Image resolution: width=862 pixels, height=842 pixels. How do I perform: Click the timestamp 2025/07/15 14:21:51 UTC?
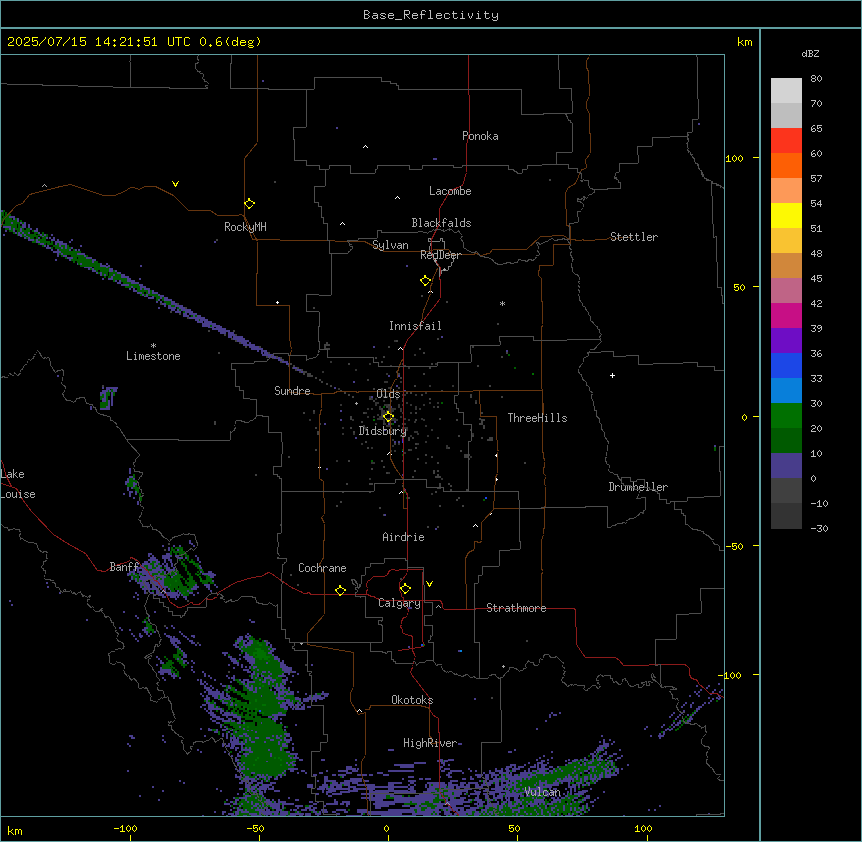[99, 42]
